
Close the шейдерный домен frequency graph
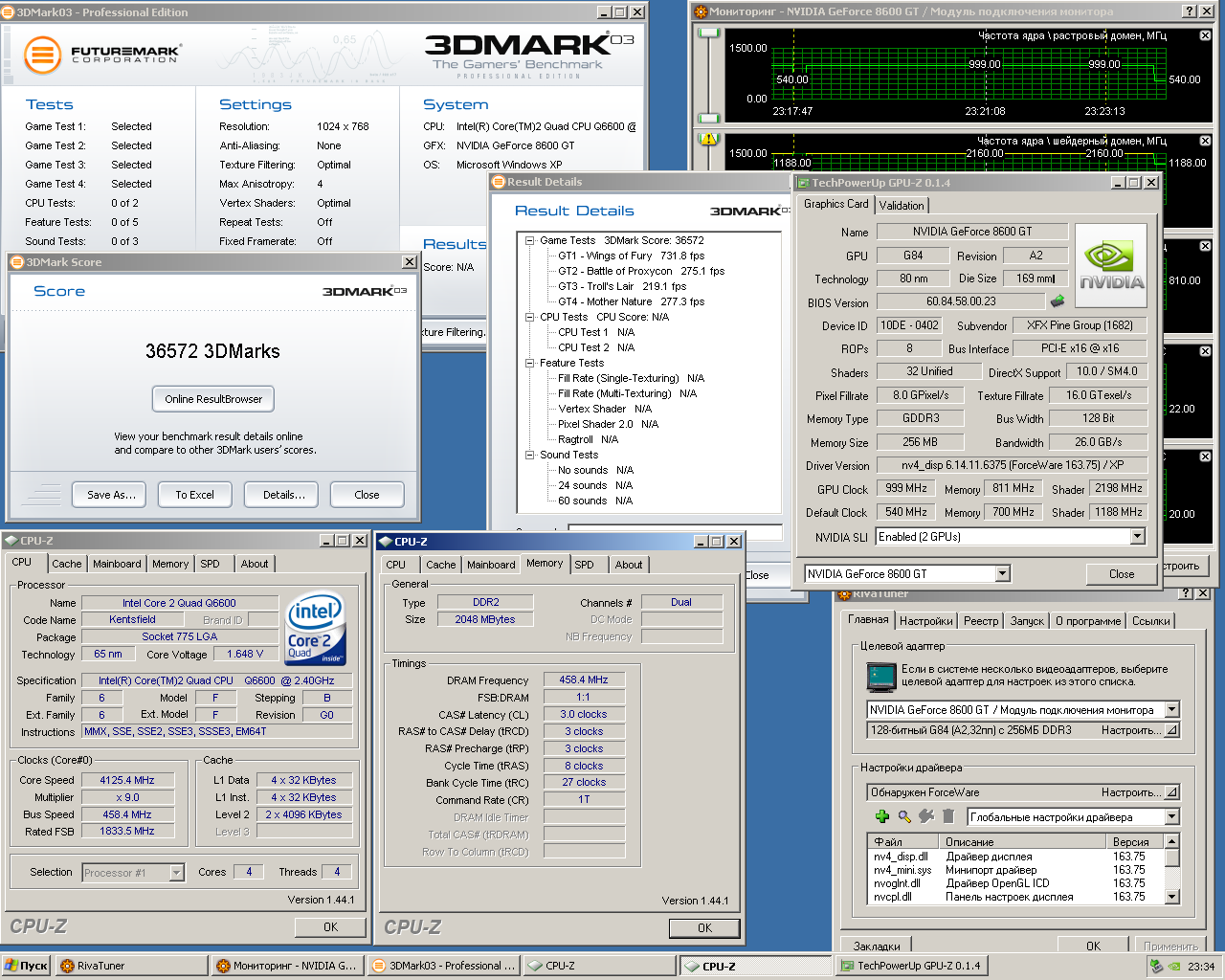(1205, 141)
